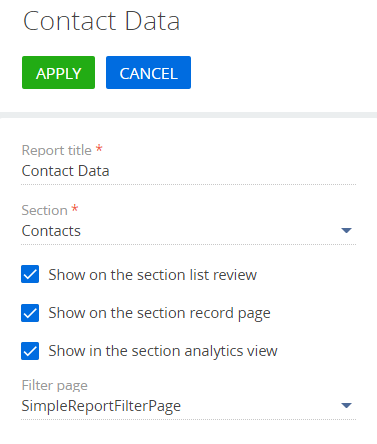Screen dimensions: 377x444
Task: Click the red asterisk beside Section
Action: (75, 209)
